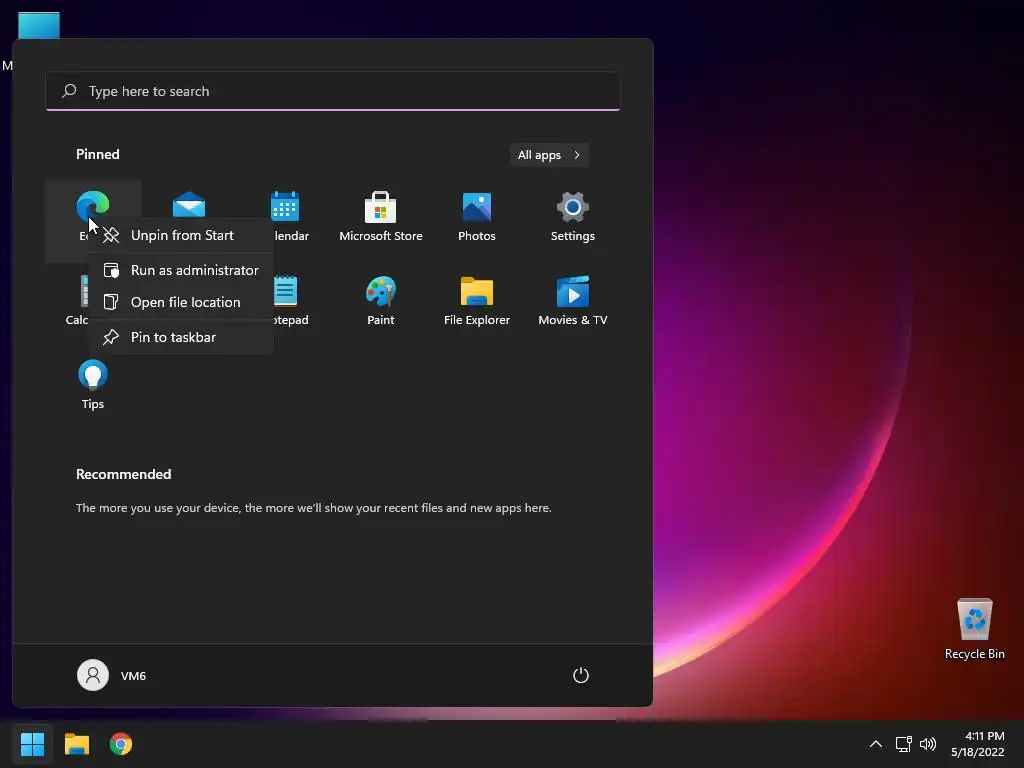Expand hidden system tray icons
This screenshot has width=1024, height=768.
pyautogui.click(x=876, y=744)
